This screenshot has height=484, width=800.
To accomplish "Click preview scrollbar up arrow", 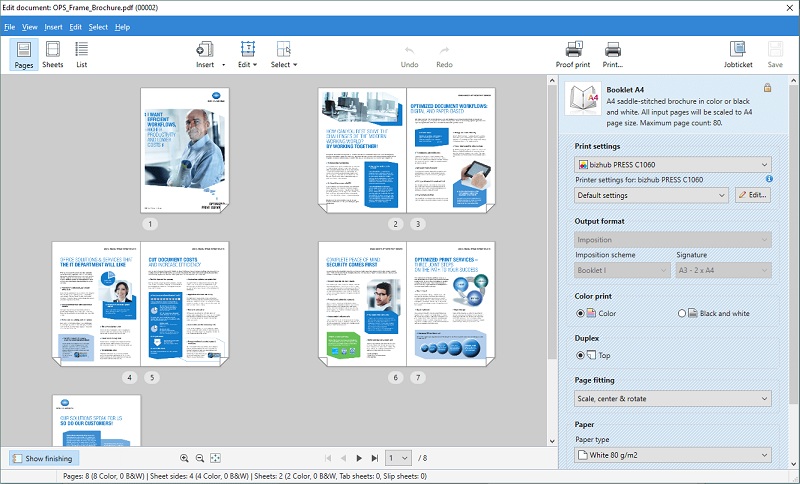I will [x=553, y=80].
